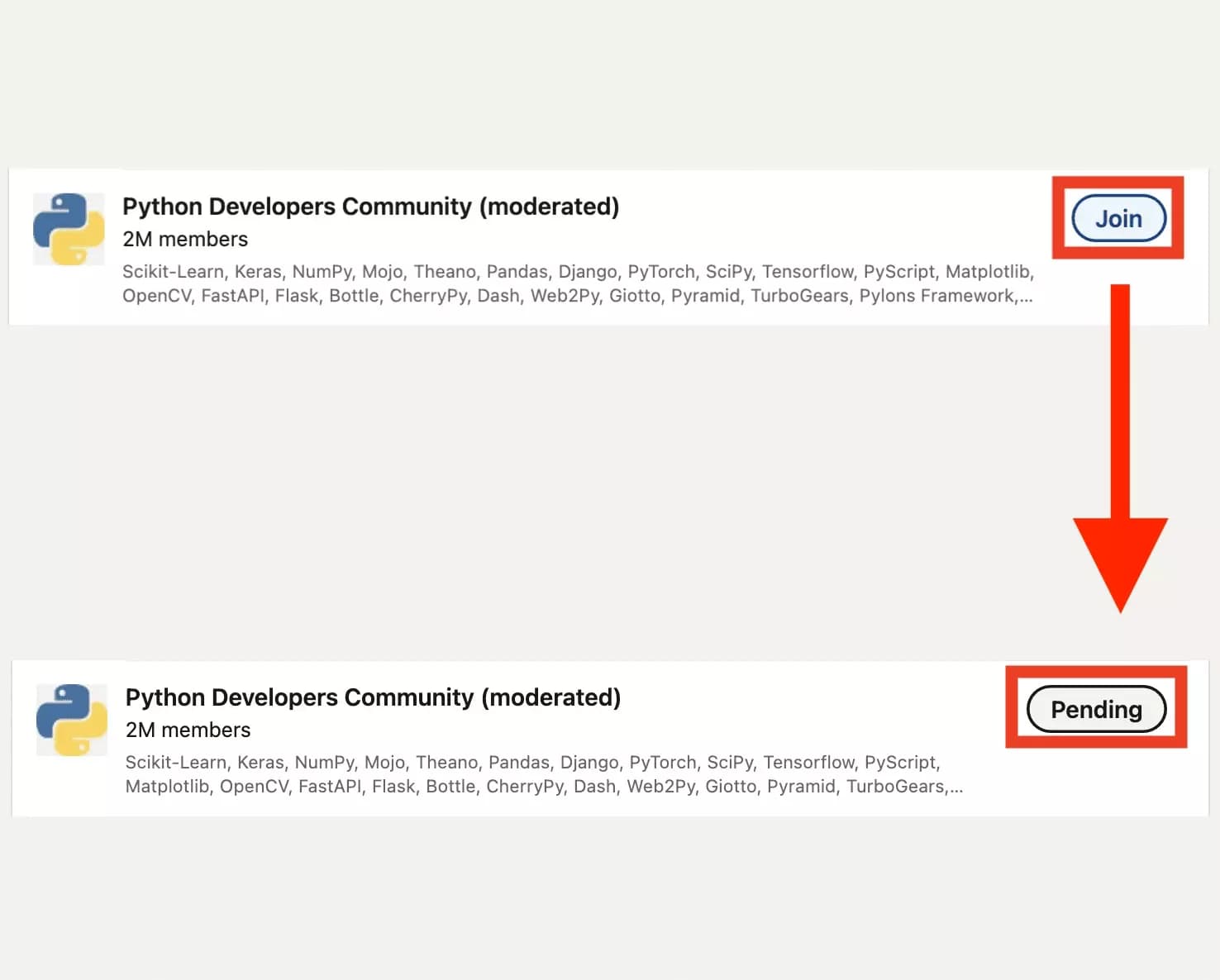Viewport: 1220px width, 980px height.
Task: Click the Python emblem next to the Join button
Action: [69, 229]
